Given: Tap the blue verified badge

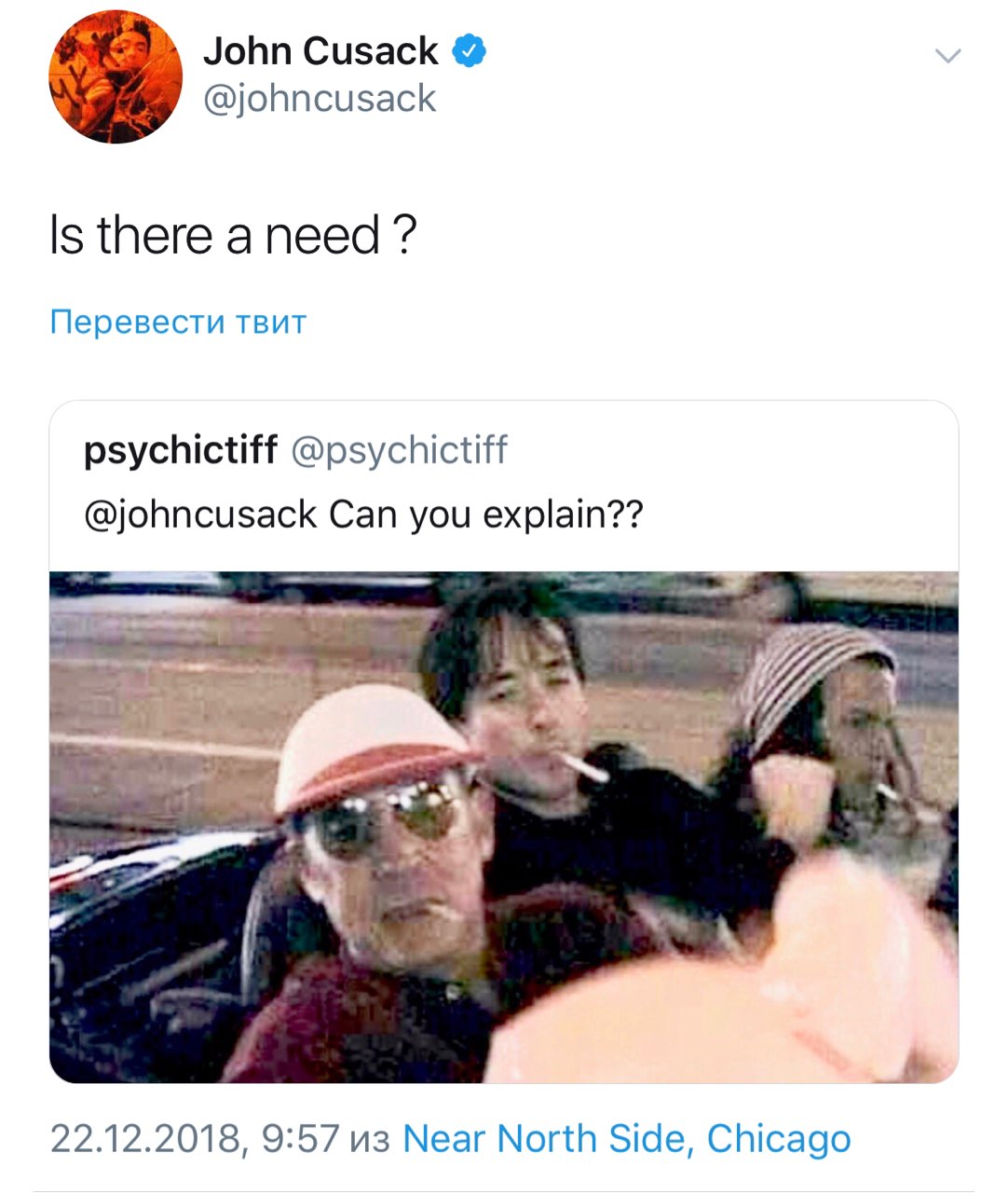Looking at the screenshot, I should tap(469, 51).
